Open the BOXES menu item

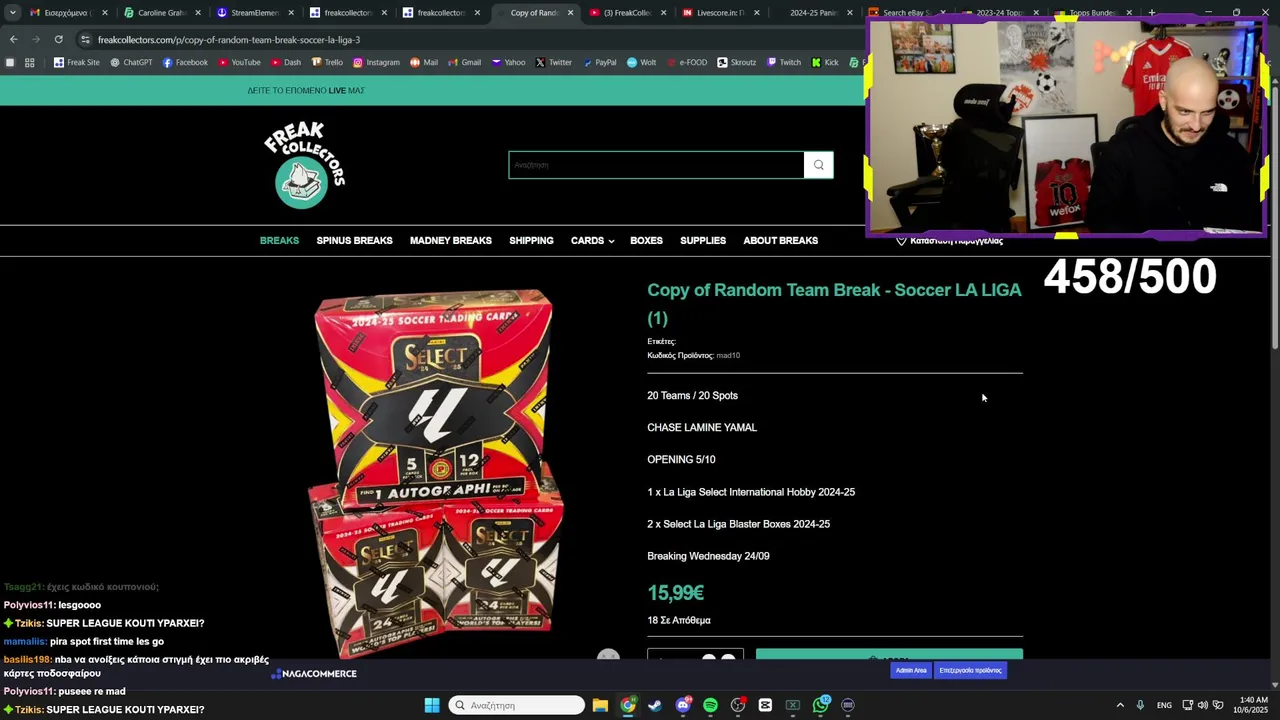[x=646, y=240]
